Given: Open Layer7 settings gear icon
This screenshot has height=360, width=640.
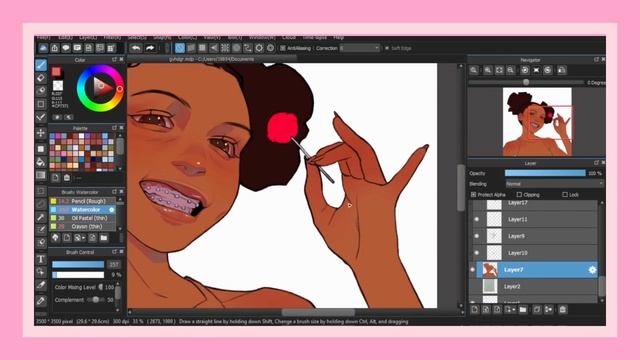Looking at the screenshot, I should (x=592, y=270).
